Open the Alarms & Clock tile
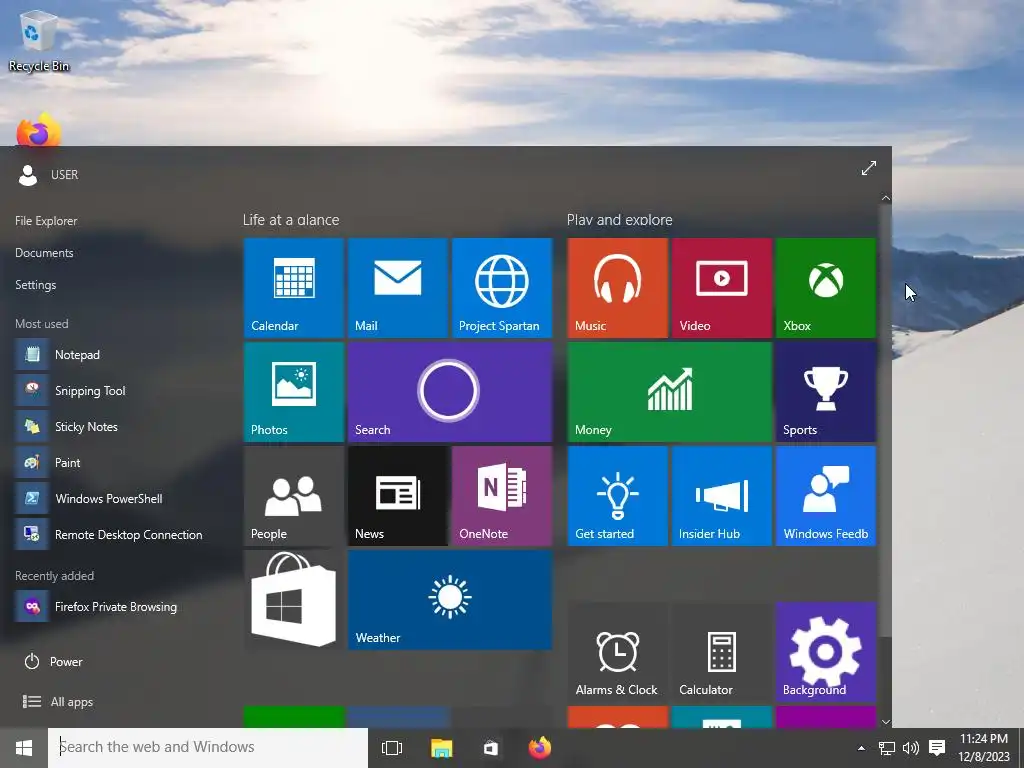Viewport: 1024px width, 768px height. (618, 652)
